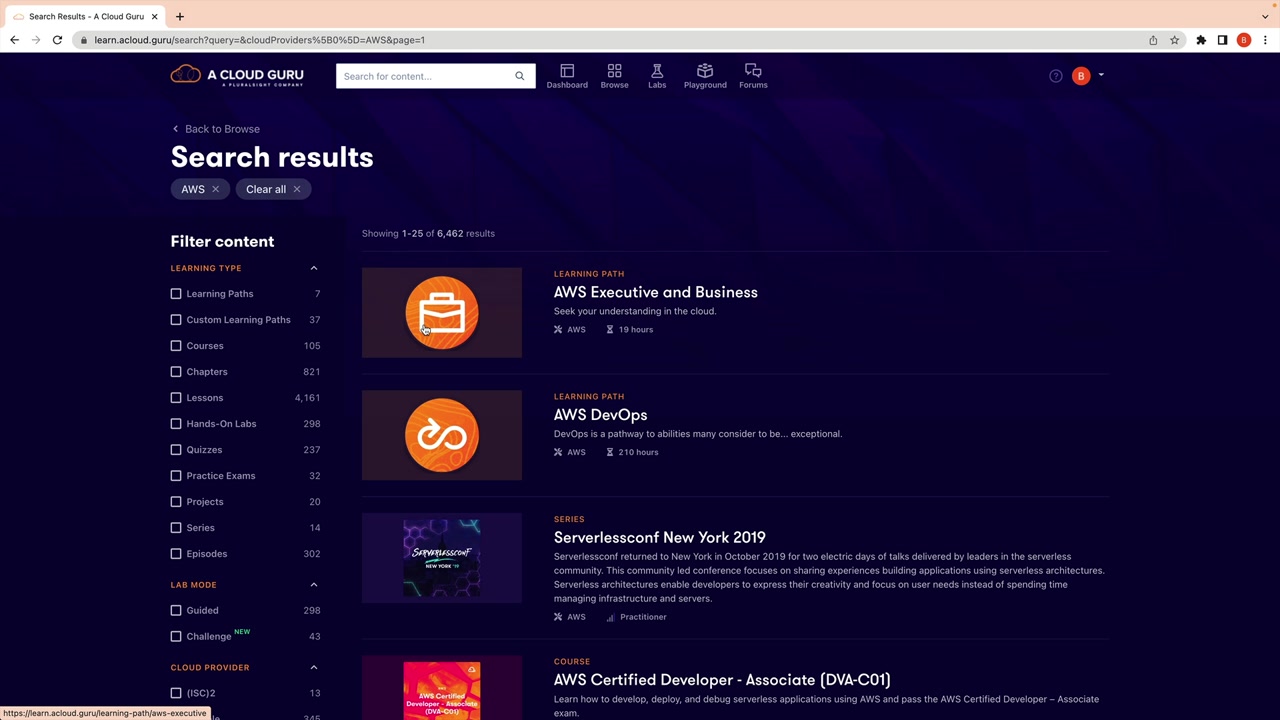This screenshot has height=720, width=1280.
Task: Expand the tab search dropdown arrow
Action: (x=1265, y=16)
